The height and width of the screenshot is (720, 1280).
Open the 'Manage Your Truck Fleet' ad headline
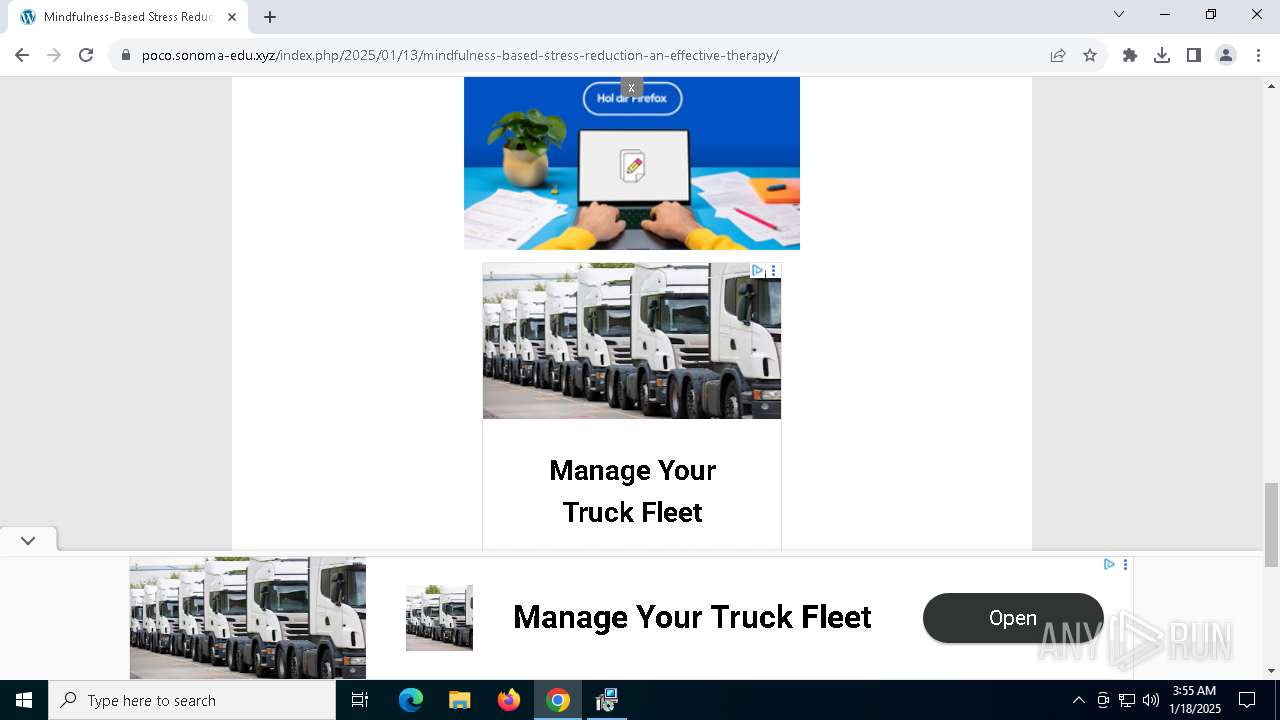[x=632, y=491]
